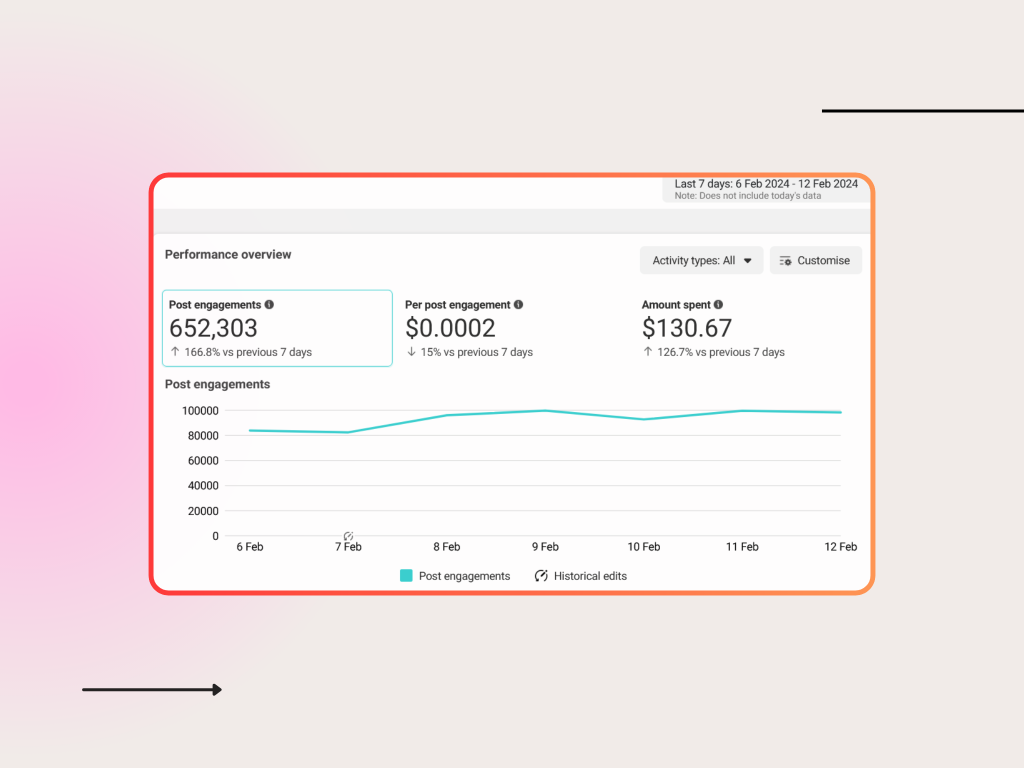Click the 11 Feb axis label

pyautogui.click(x=743, y=547)
